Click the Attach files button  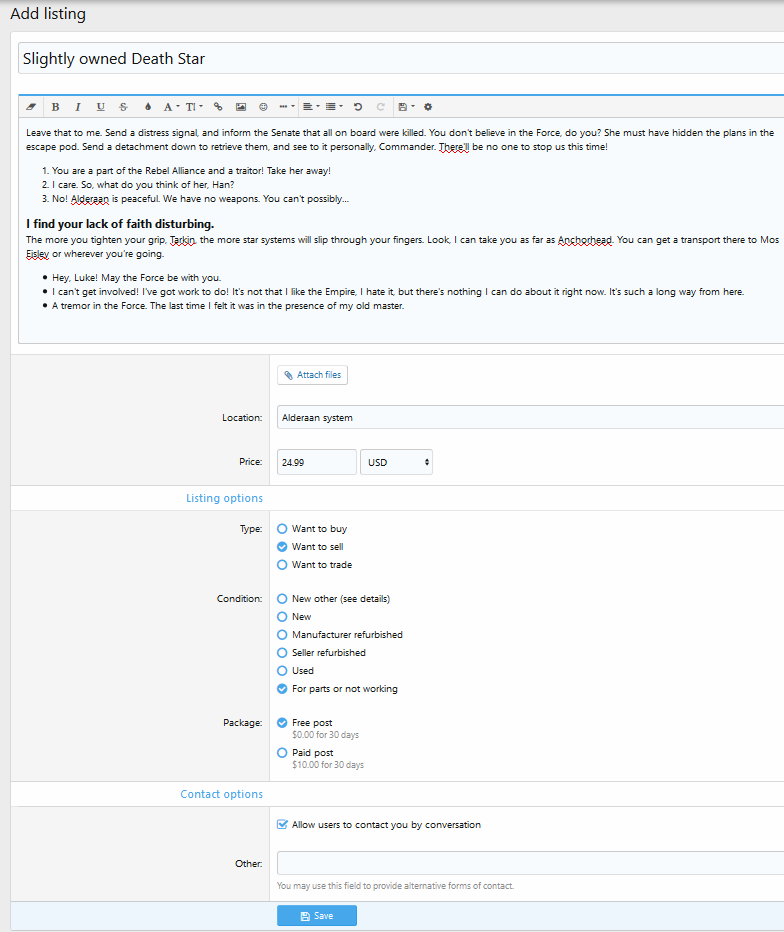[x=312, y=375]
